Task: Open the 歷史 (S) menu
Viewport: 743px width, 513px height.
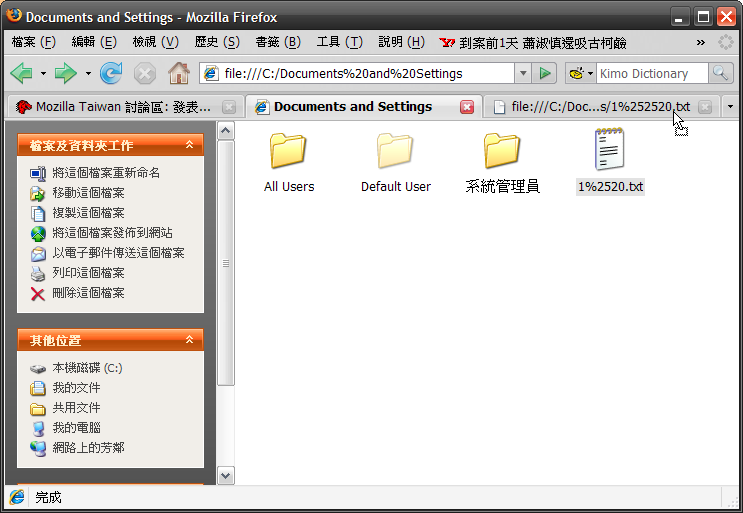Action: coord(217,43)
